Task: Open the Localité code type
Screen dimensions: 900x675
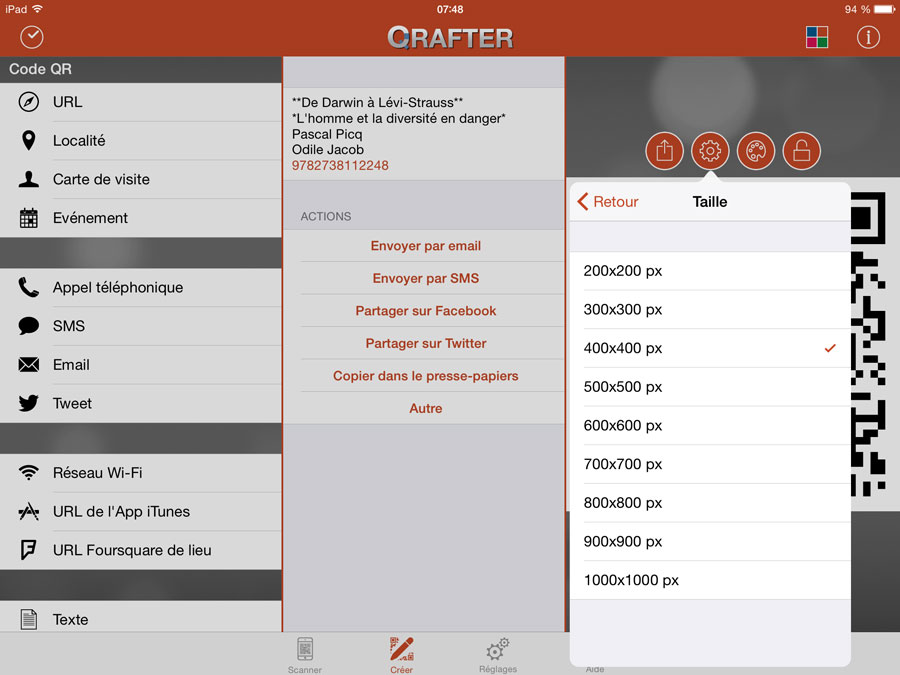Action: tap(141, 141)
